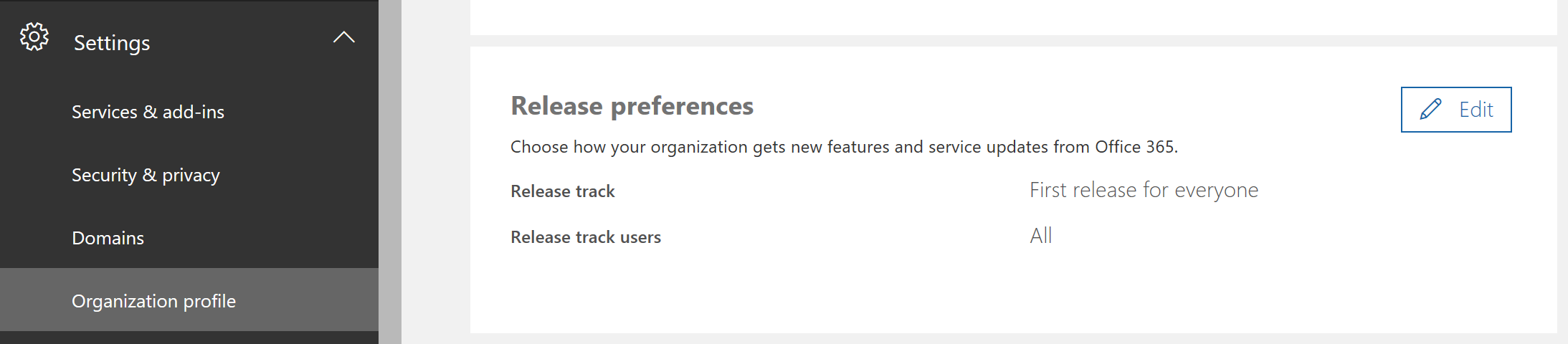Select Organization profile in sidebar
Image resolution: width=1568 pixels, height=344 pixels.
click(x=153, y=301)
